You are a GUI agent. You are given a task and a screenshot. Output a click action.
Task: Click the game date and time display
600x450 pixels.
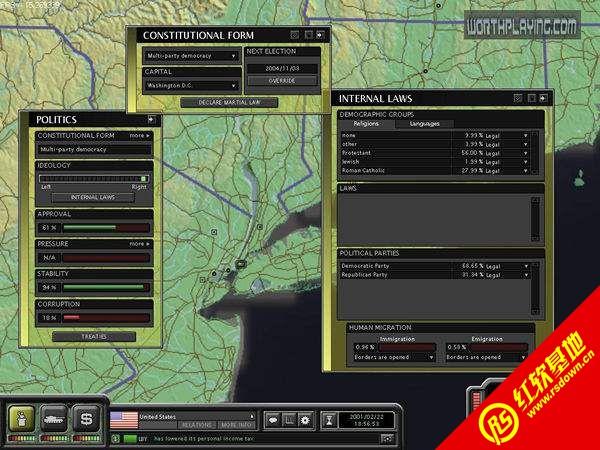click(367, 420)
